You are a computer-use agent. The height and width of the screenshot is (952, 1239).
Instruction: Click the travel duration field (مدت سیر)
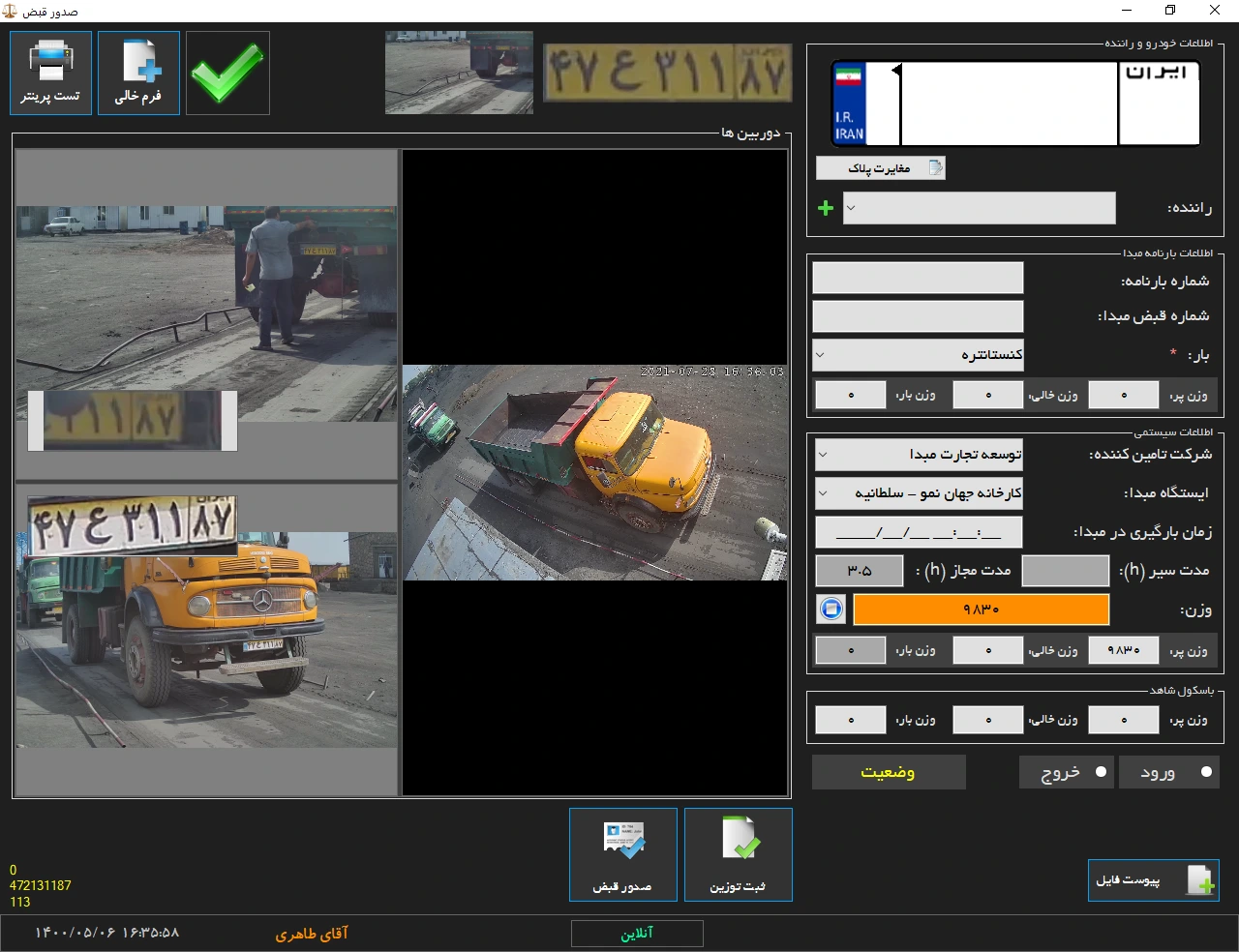coord(1066,571)
